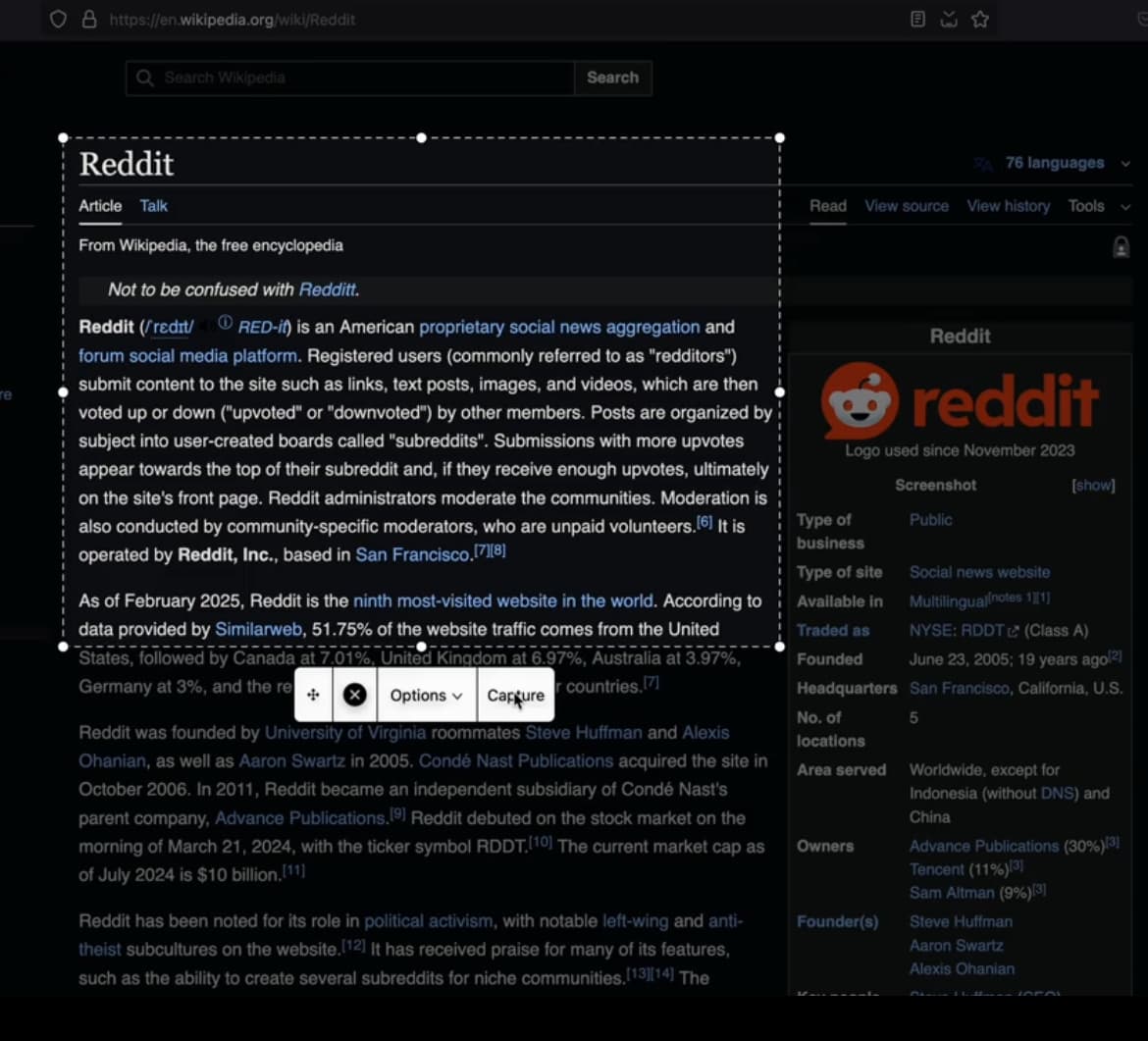Image resolution: width=1148 pixels, height=1041 pixels.
Task: Click the bottom-right selection corner handle
Action: 780,647
